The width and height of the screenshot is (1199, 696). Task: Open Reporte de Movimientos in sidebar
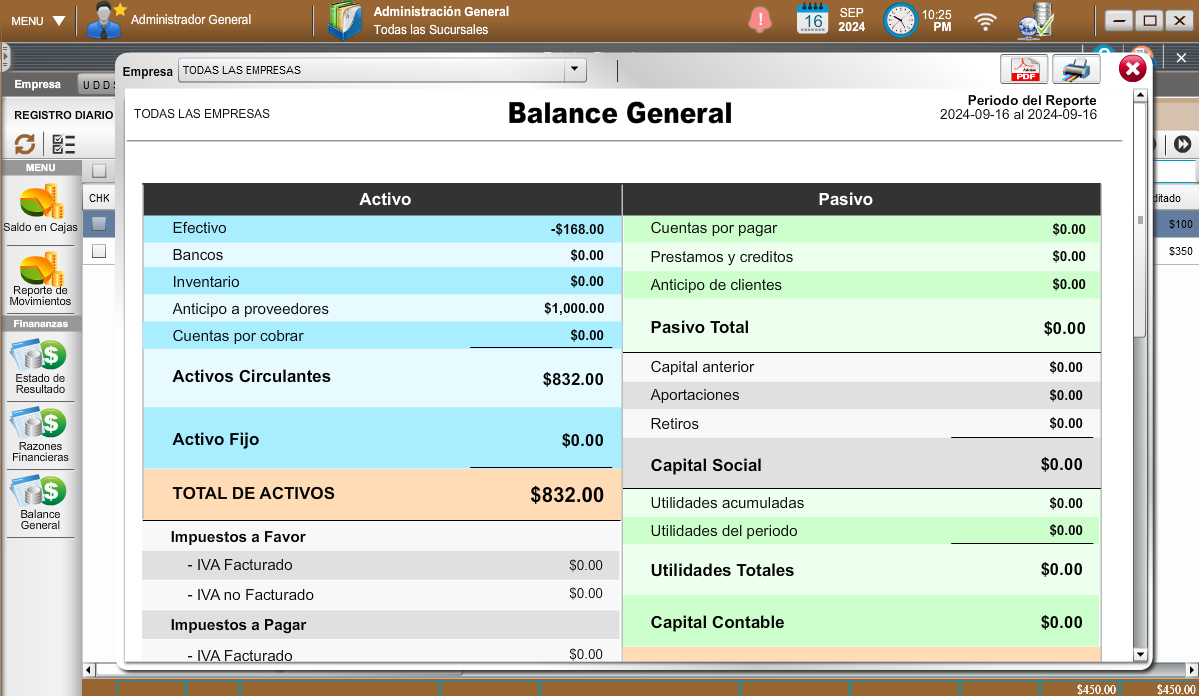[x=40, y=280]
